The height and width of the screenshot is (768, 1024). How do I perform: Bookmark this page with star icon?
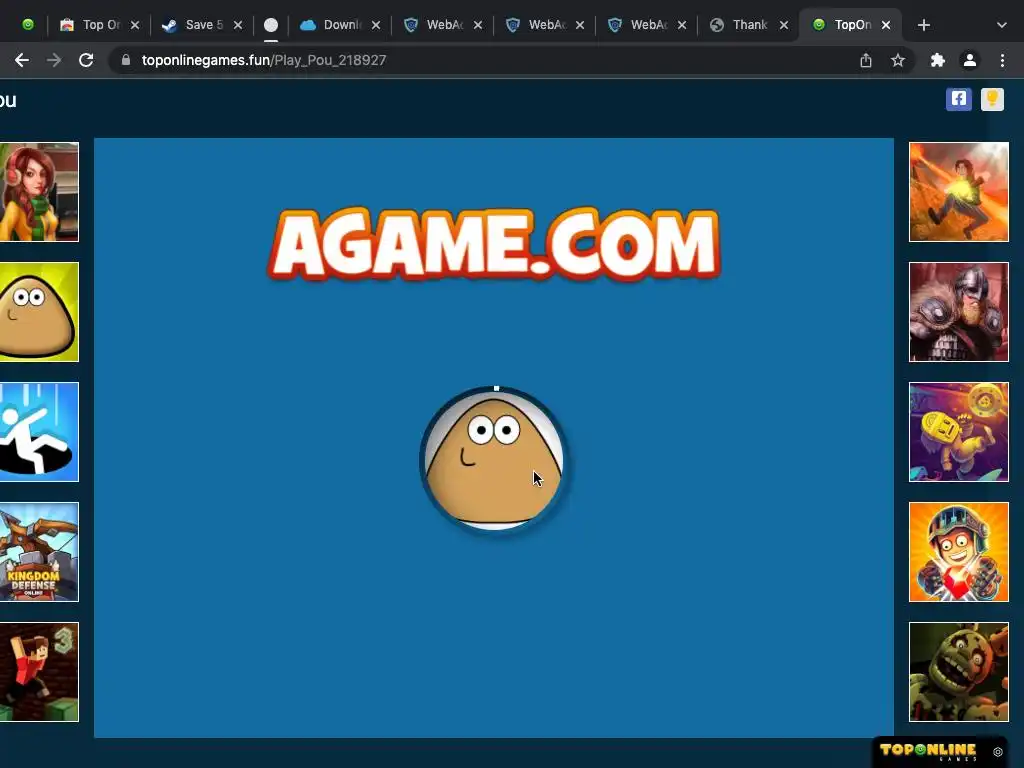(x=898, y=60)
